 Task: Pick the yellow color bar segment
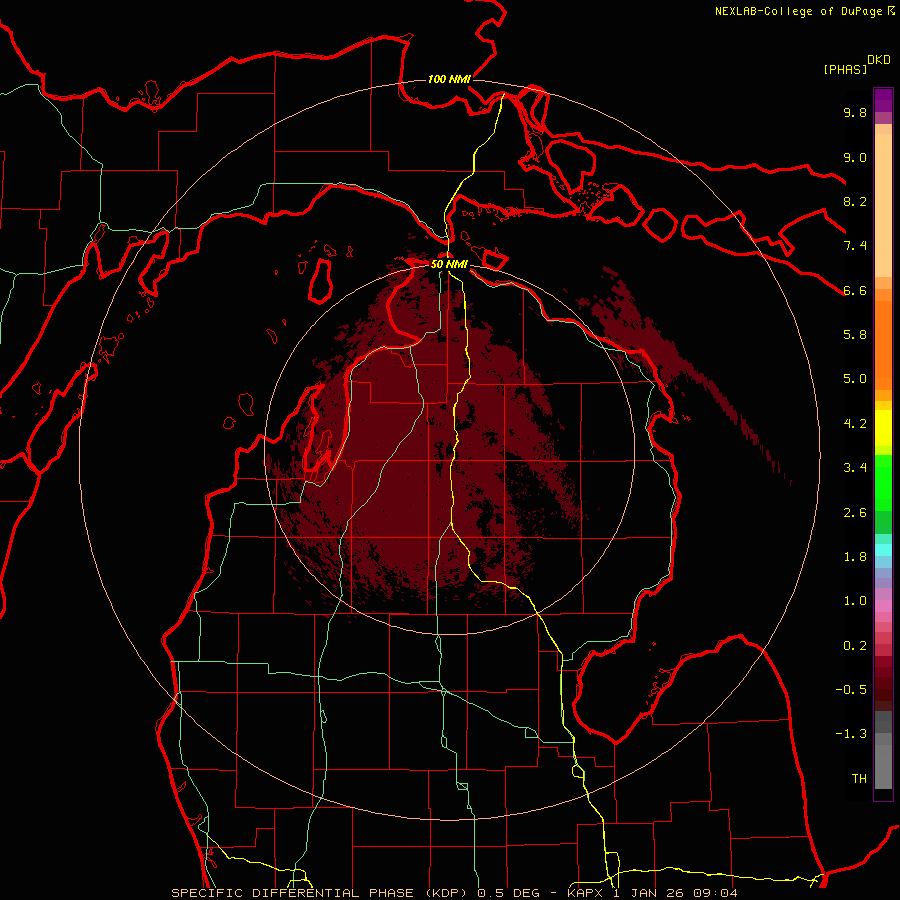click(x=883, y=428)
